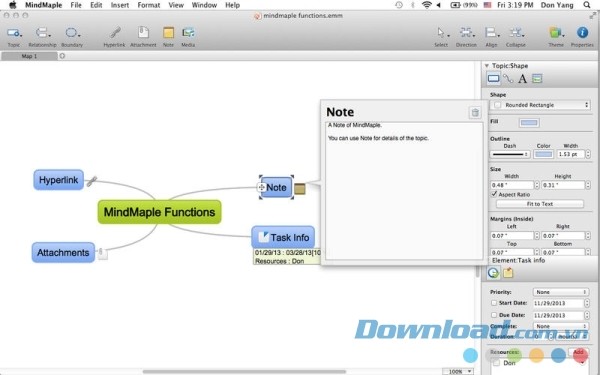Screen dimensions: 600x375
Task: Click the Fit to Text button
Action: coord(540,204)
